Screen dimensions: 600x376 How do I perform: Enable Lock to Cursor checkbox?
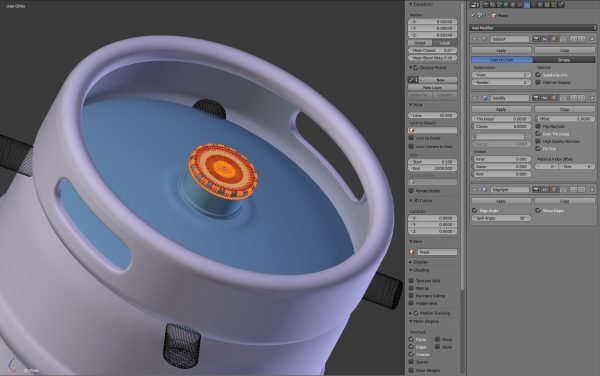coord(411,138)
